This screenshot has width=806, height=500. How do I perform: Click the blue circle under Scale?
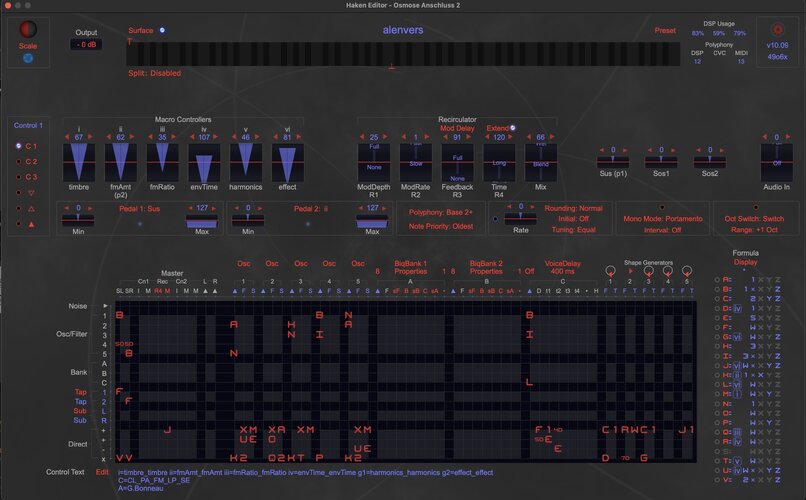pos(28,58)
